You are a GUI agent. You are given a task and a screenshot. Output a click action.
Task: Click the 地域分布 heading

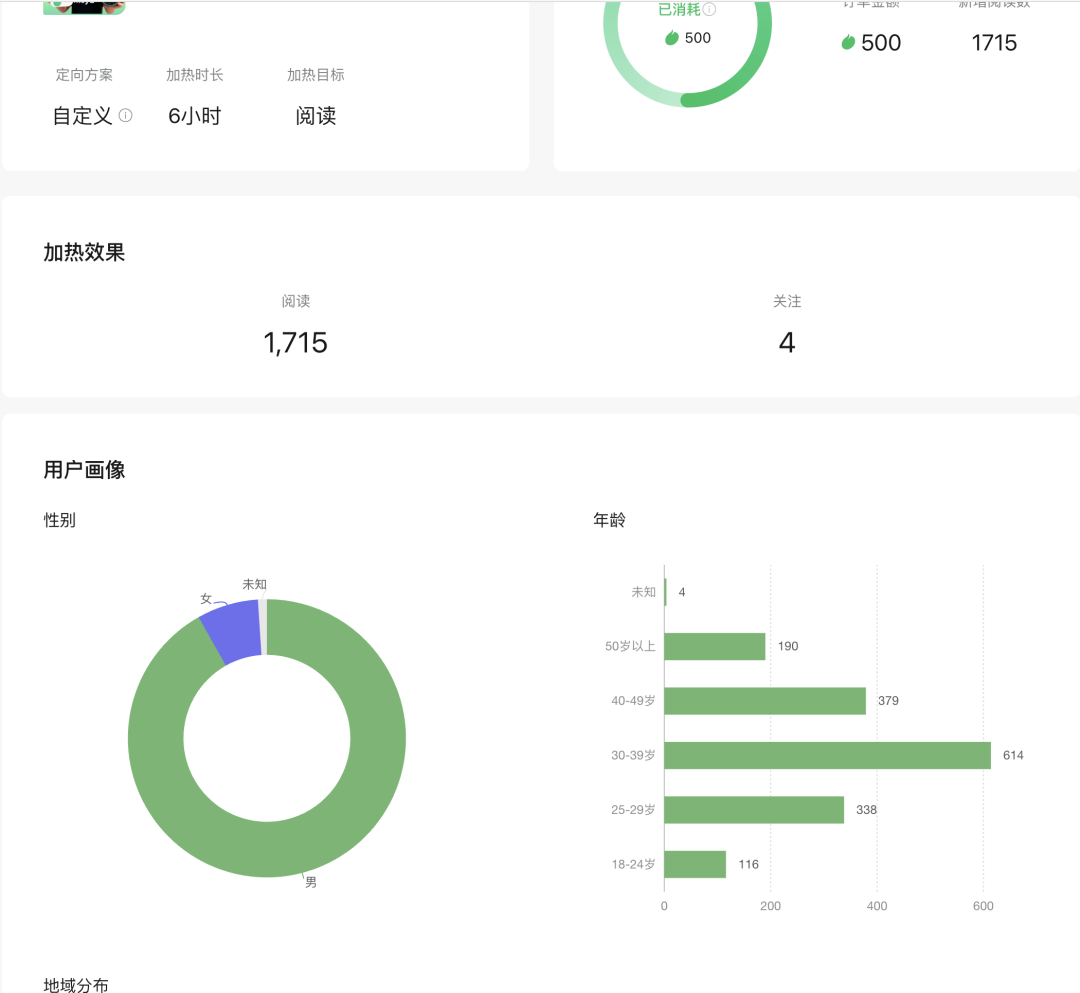76,985
